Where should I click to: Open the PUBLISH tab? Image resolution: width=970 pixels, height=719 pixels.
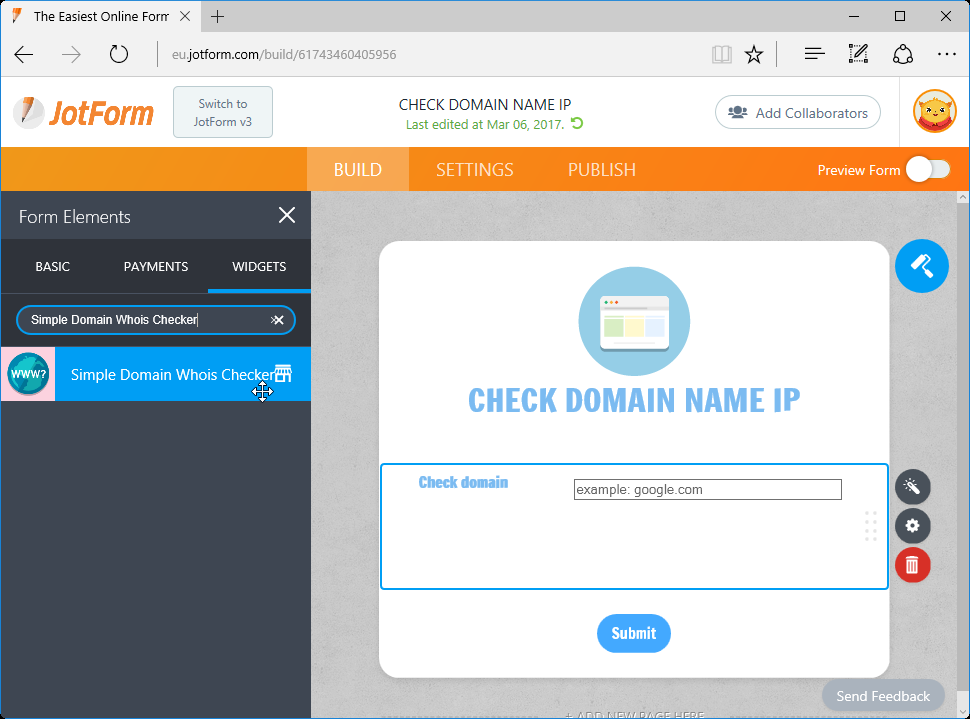point(601,170)
